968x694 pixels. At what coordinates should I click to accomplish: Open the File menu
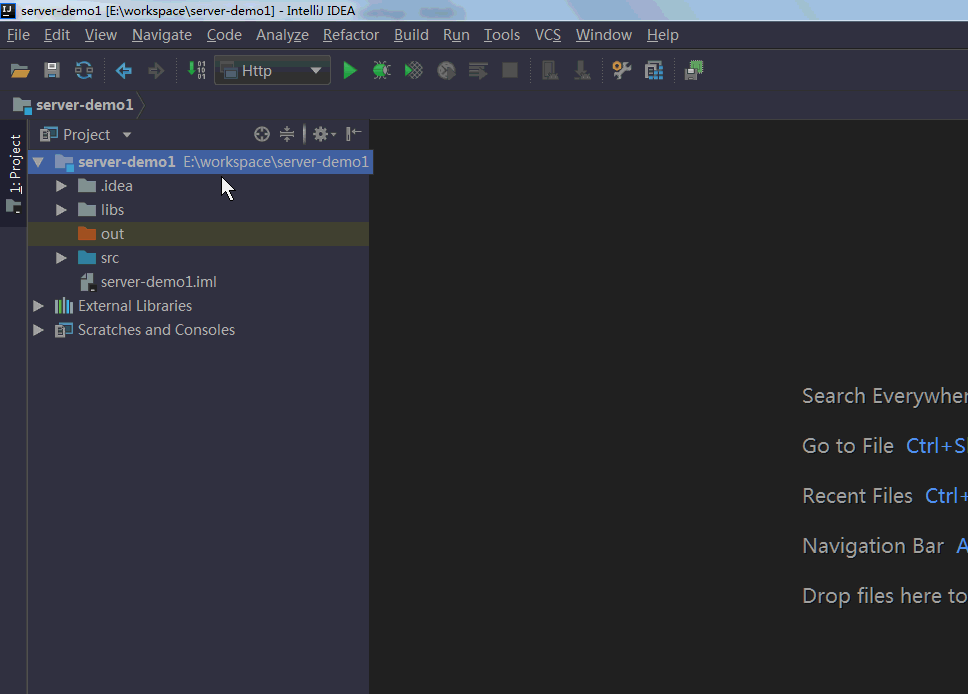coord(18,35)
